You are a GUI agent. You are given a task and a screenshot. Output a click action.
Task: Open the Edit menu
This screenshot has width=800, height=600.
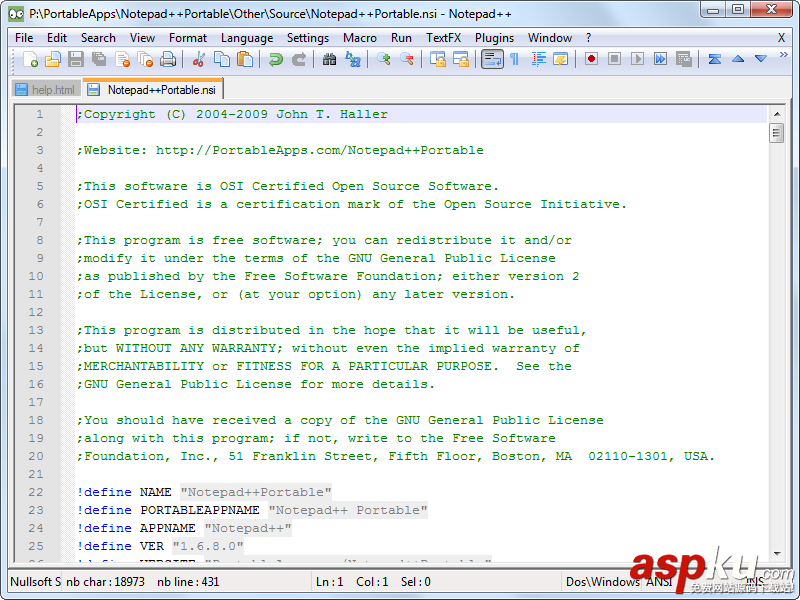click(x=57, y=38)
